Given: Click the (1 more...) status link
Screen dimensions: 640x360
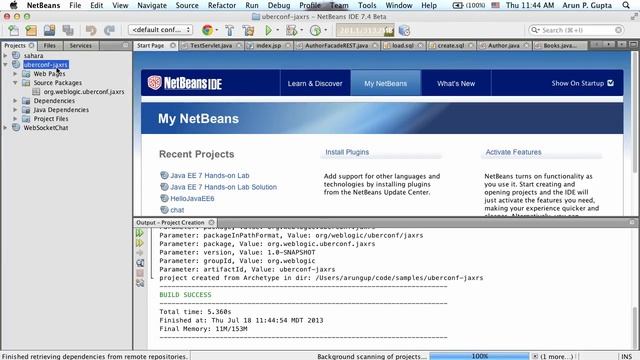Looking at the screenshot, I should (557, 356).
